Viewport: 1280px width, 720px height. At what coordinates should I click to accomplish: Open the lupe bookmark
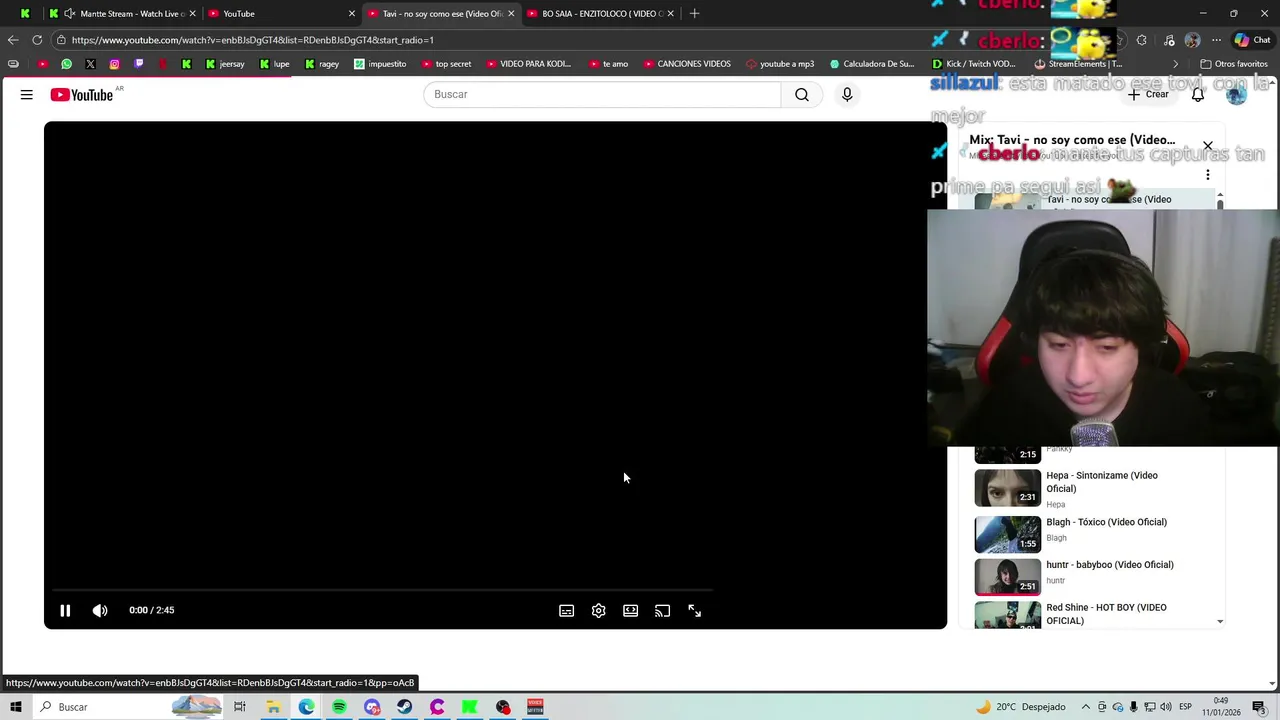coord(274,64)
